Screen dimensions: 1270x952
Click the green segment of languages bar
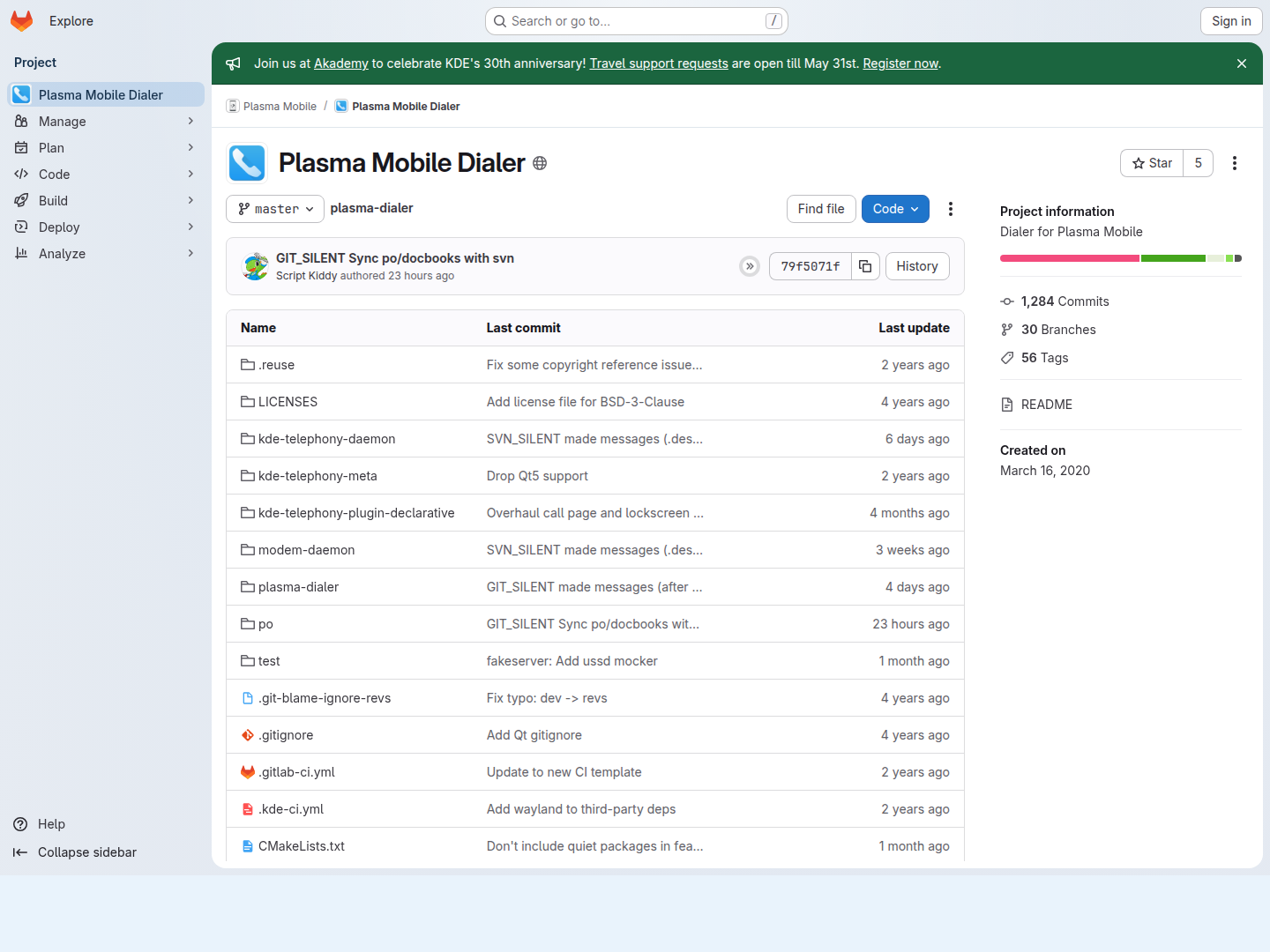pos(1173,258)
